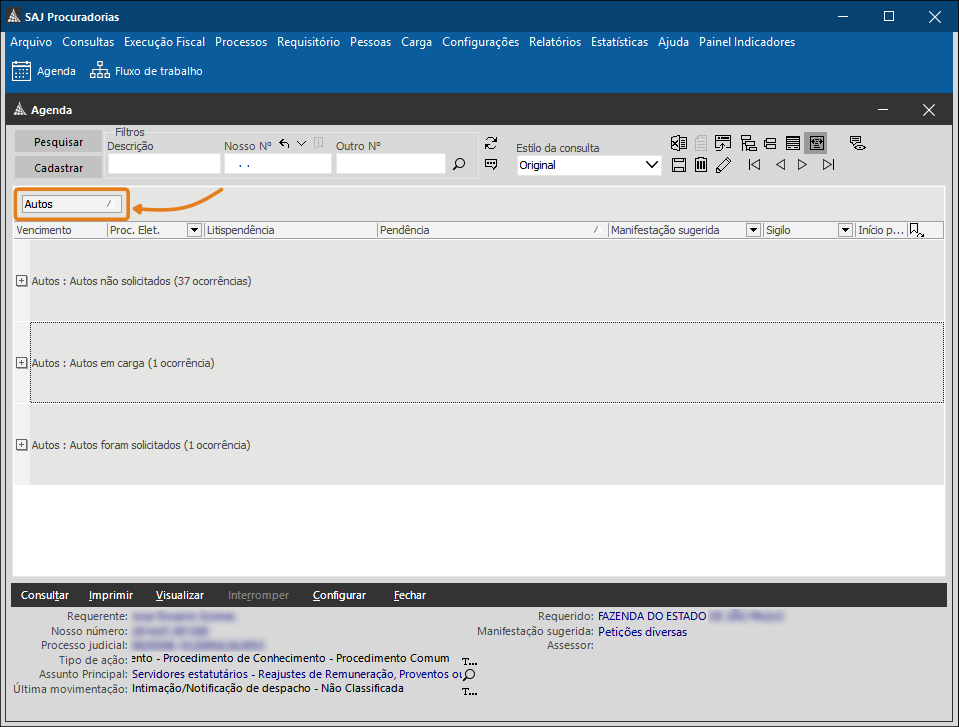Screen dimensions: 959x727
Task: Click the trash delete icon
Action: tap(701, 165)
